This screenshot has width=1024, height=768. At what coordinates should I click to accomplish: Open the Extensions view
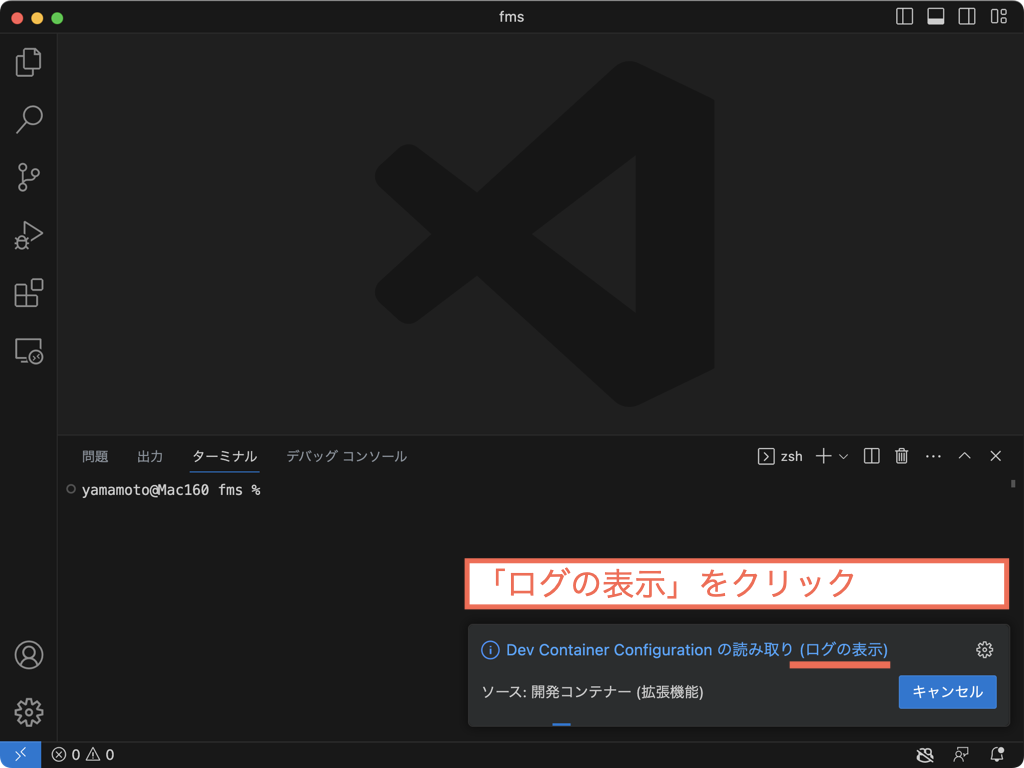[29, 293]
